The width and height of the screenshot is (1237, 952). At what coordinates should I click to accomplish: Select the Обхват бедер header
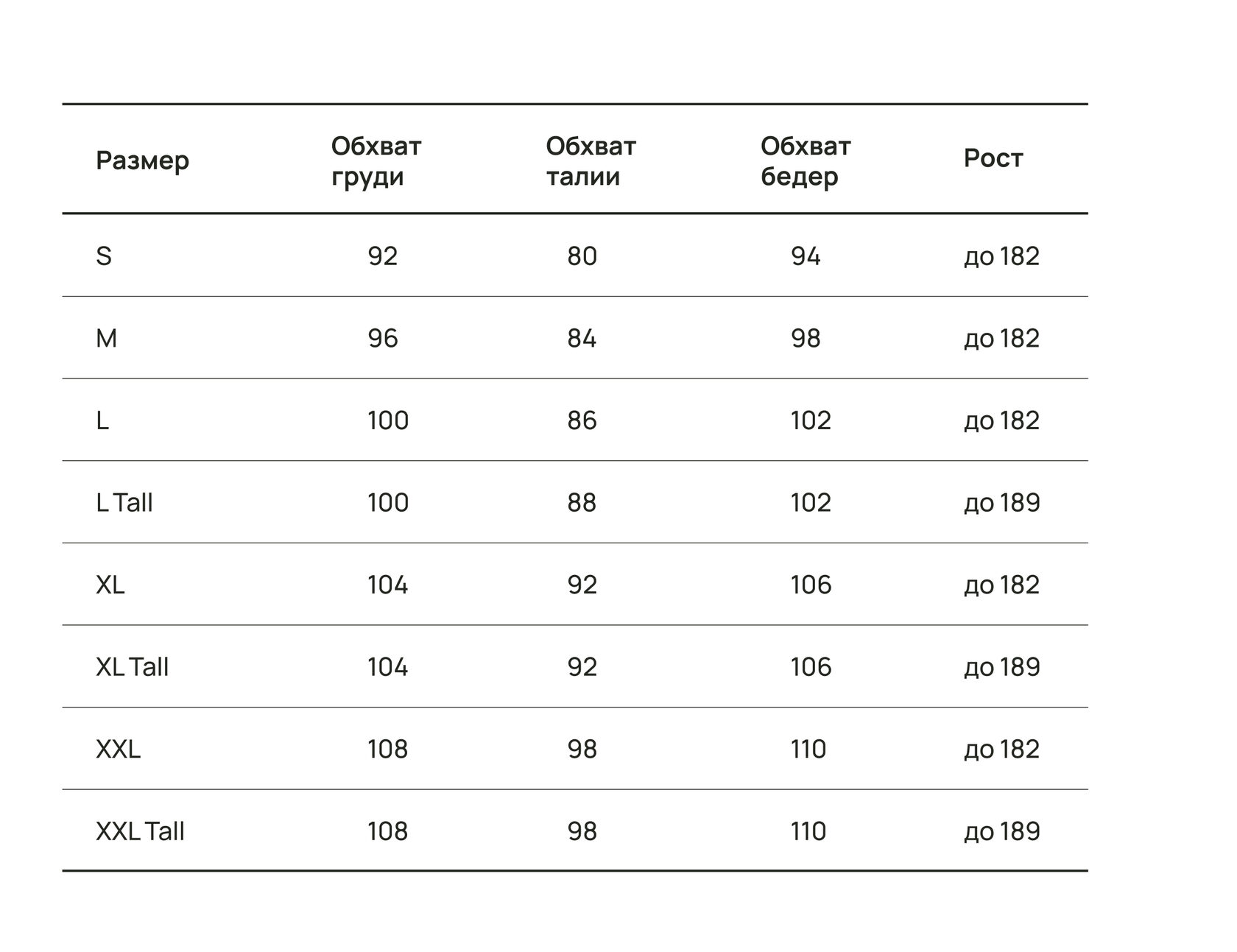[806, 161]
